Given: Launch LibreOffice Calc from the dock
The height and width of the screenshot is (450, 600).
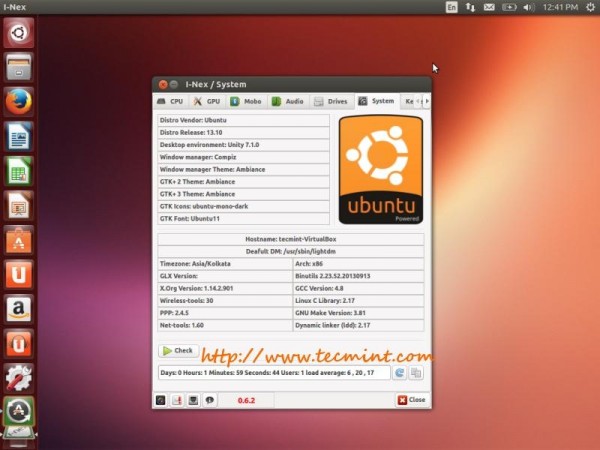Looking at the screenshot, I should pyautogui.click(x=18, y=171).
